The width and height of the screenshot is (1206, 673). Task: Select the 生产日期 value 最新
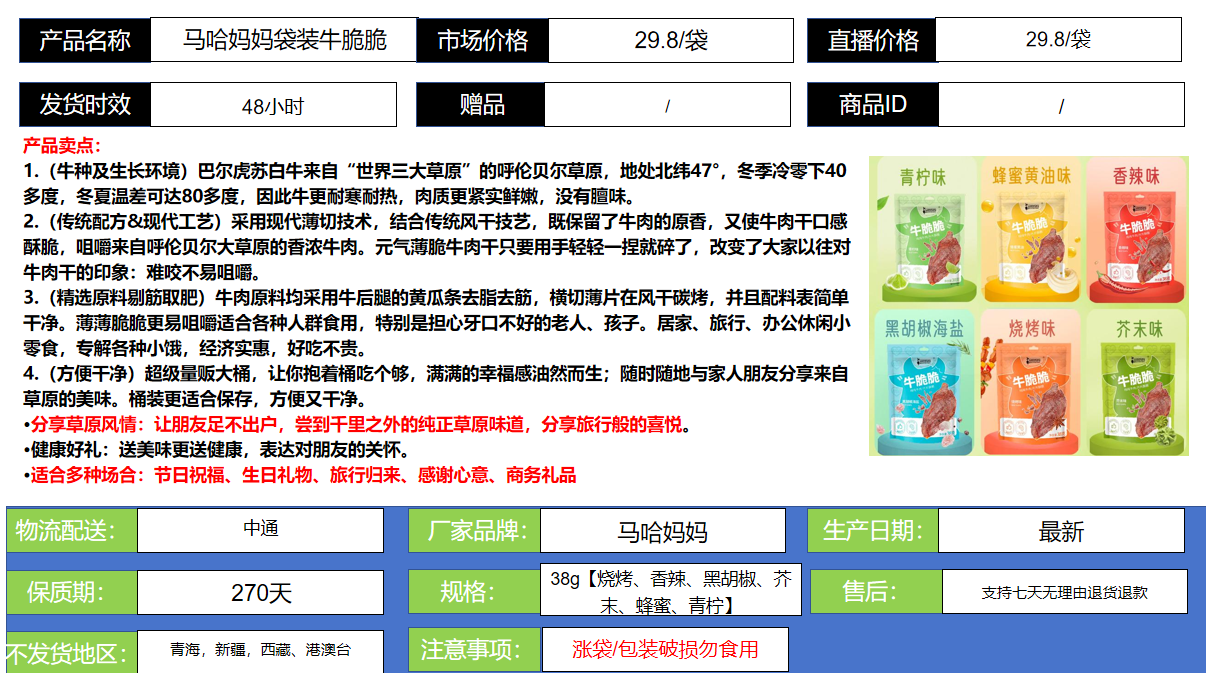pyautogui.click(x=1060, y=531)
